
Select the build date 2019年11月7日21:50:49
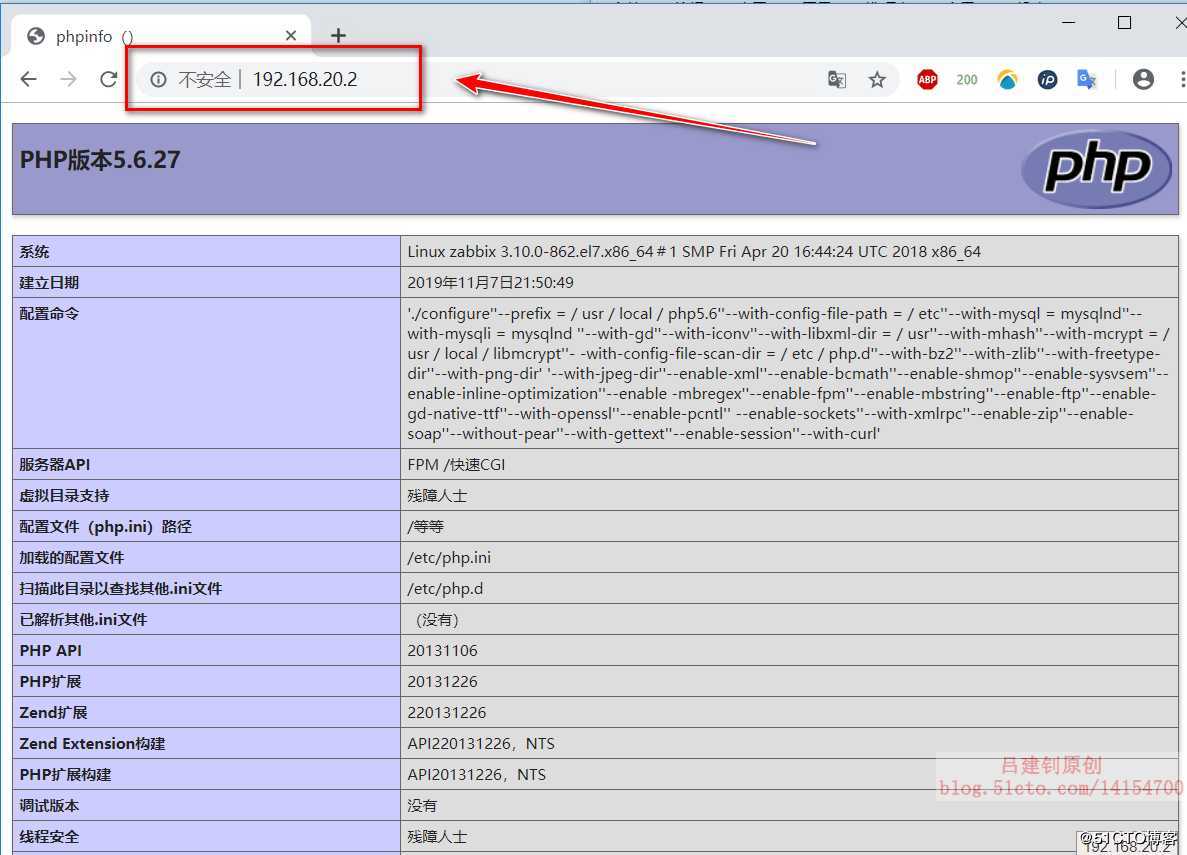(491, 282)
